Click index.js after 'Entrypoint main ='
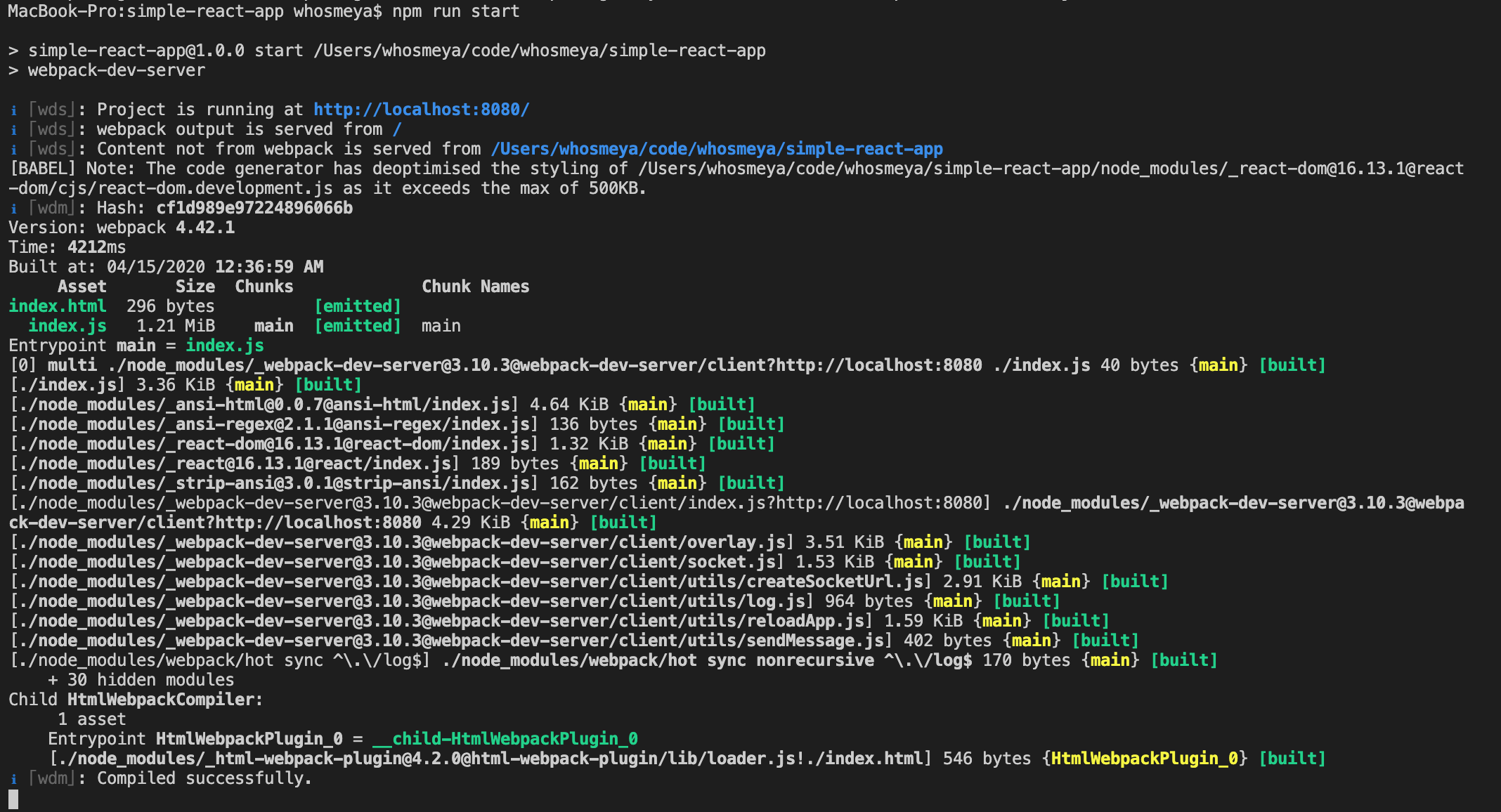The height and width of the screenshot is (812, 1501). pyautogui.click(x=225, y=346)
